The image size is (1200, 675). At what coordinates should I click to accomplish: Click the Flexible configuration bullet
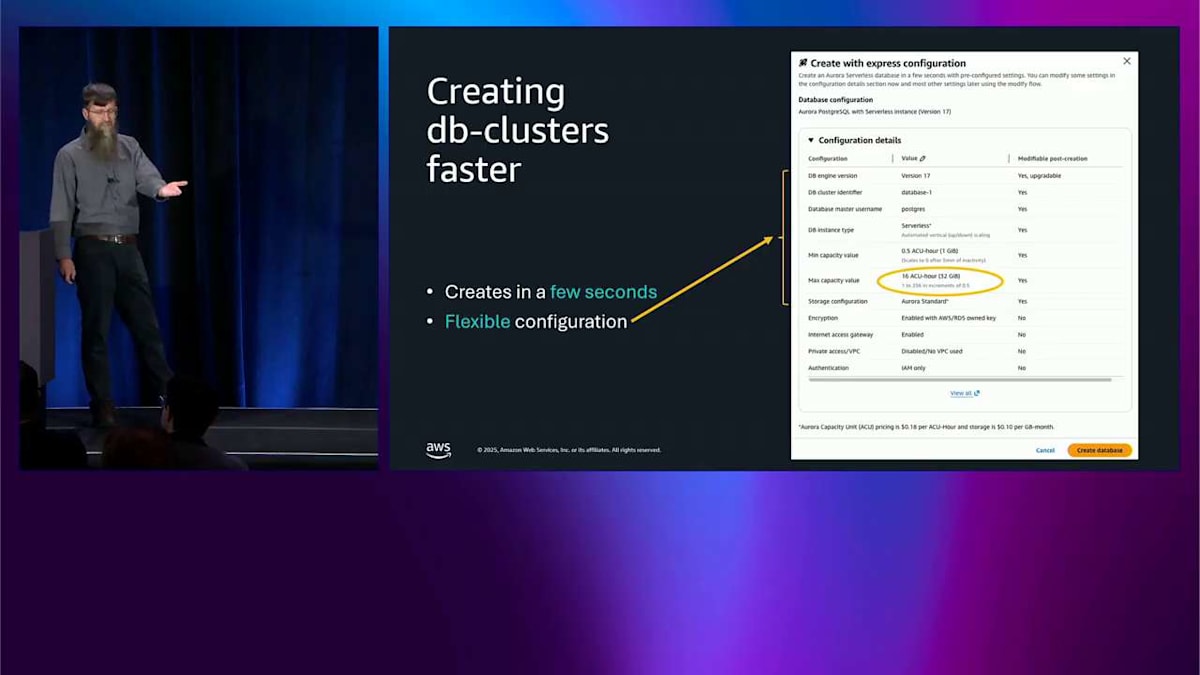[536, 321]
